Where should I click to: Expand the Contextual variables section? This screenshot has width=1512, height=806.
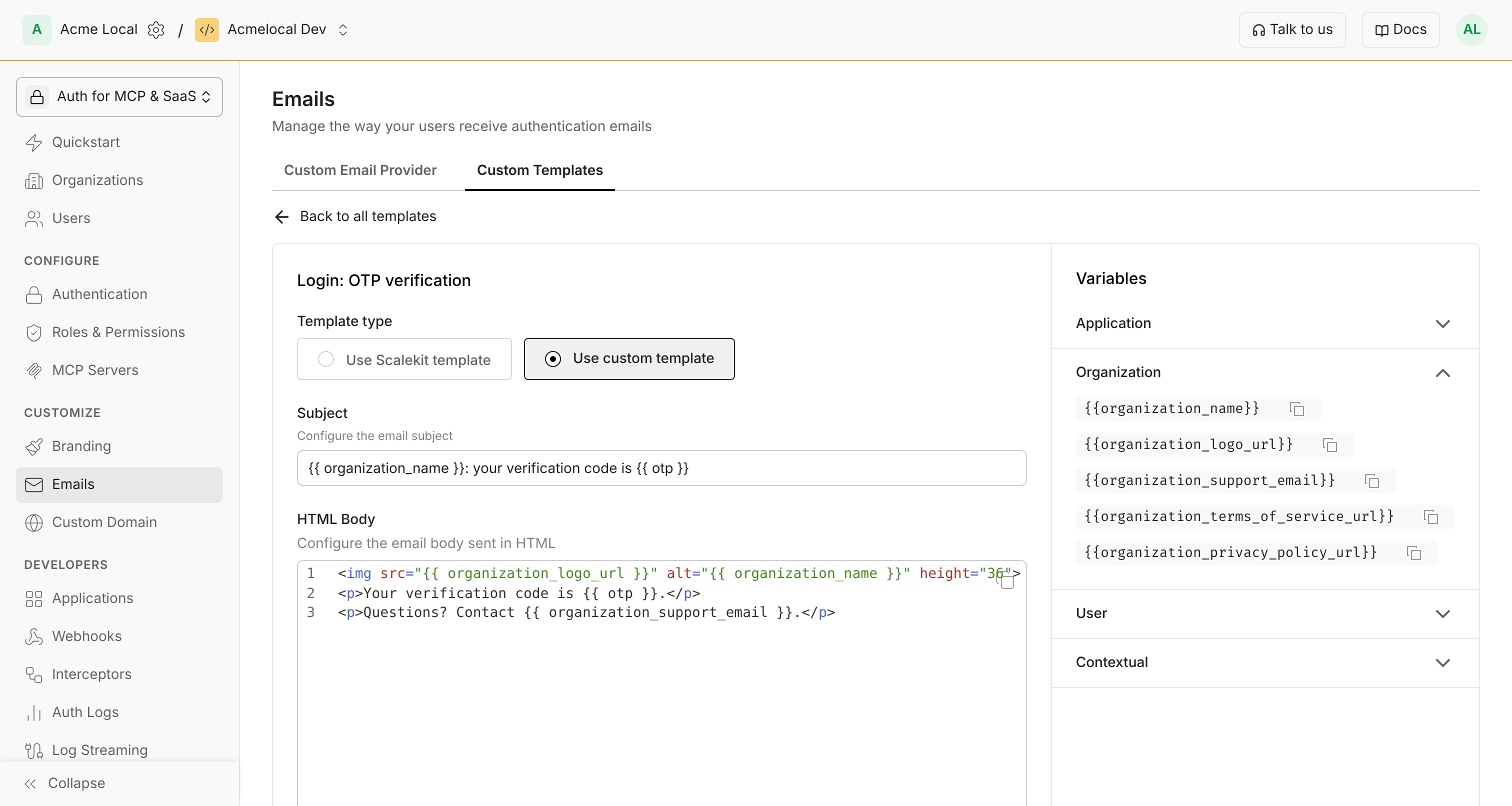click(1264, 663)
